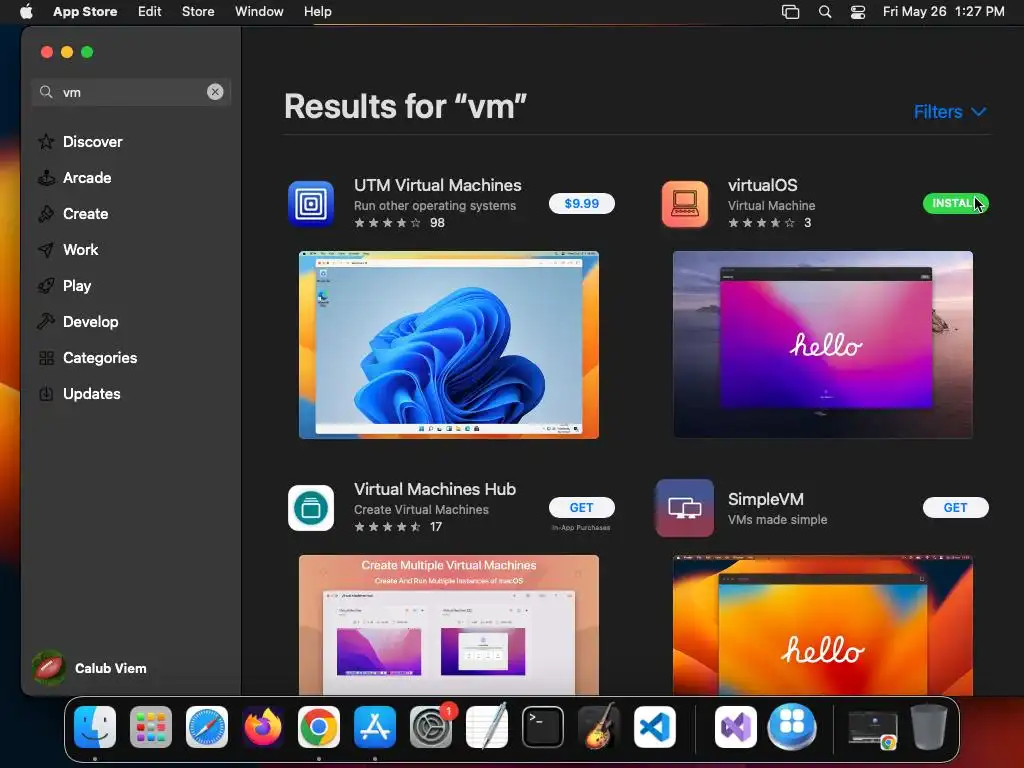Click GET for SimpleVM

point(955,507)
